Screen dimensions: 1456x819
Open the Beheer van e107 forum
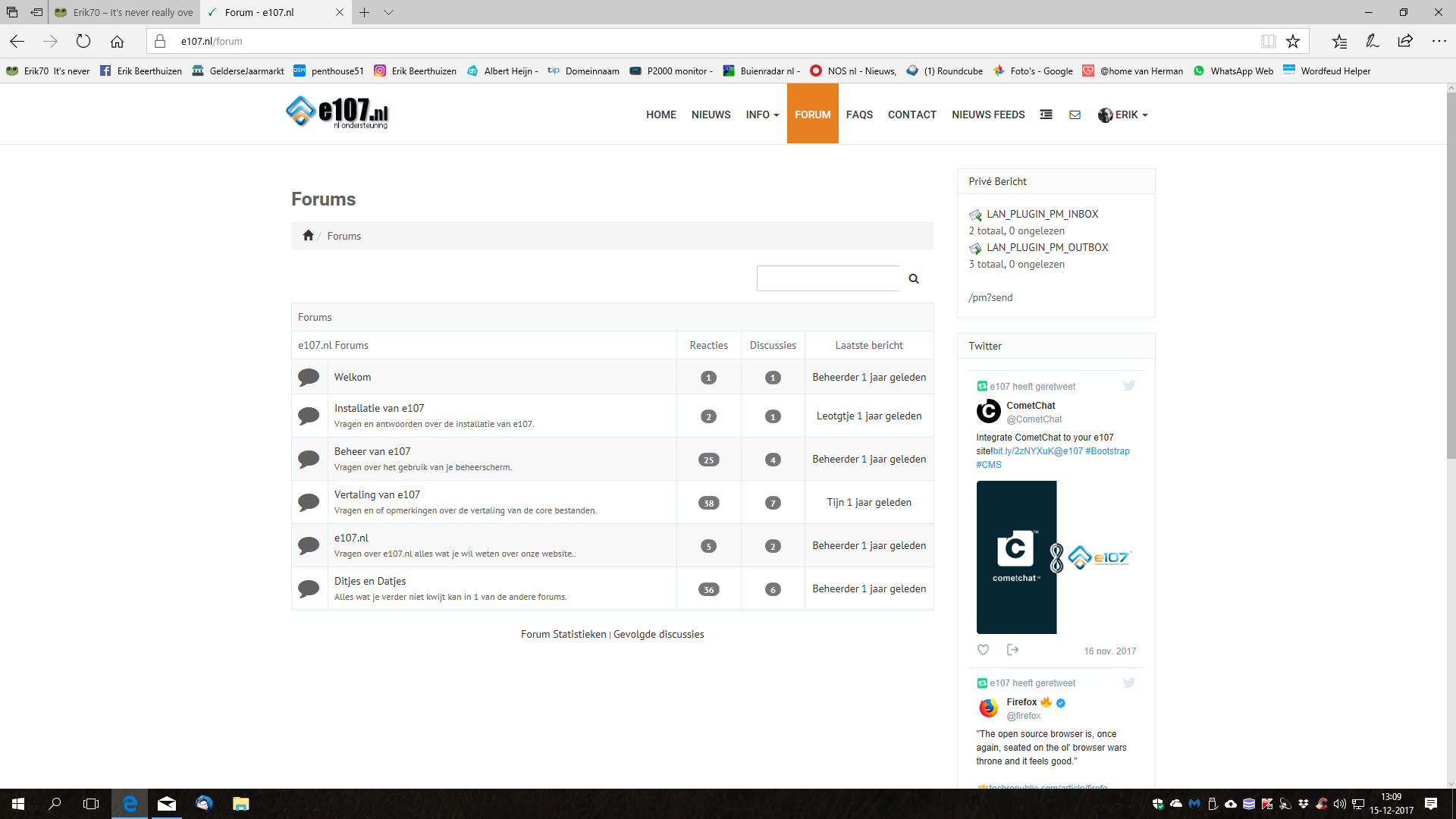372,451
